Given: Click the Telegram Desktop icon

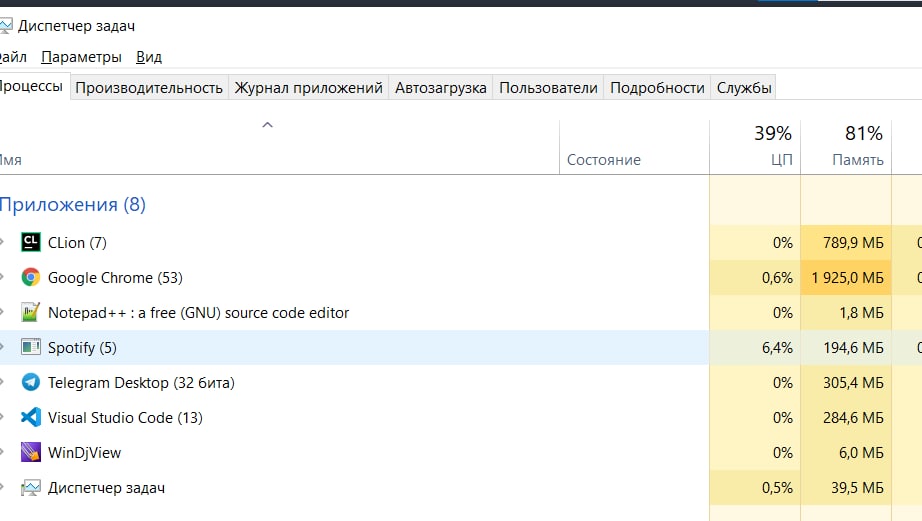Looking at the screenshot, I should tap(31, 382).
